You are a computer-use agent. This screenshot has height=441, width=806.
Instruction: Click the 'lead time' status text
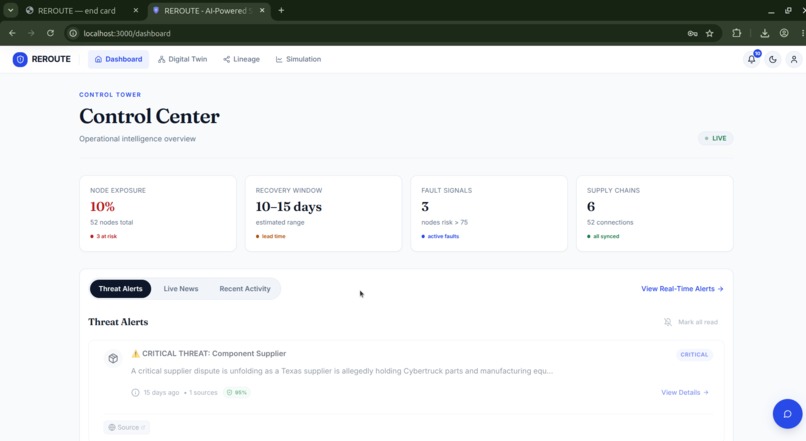(273, 236)
